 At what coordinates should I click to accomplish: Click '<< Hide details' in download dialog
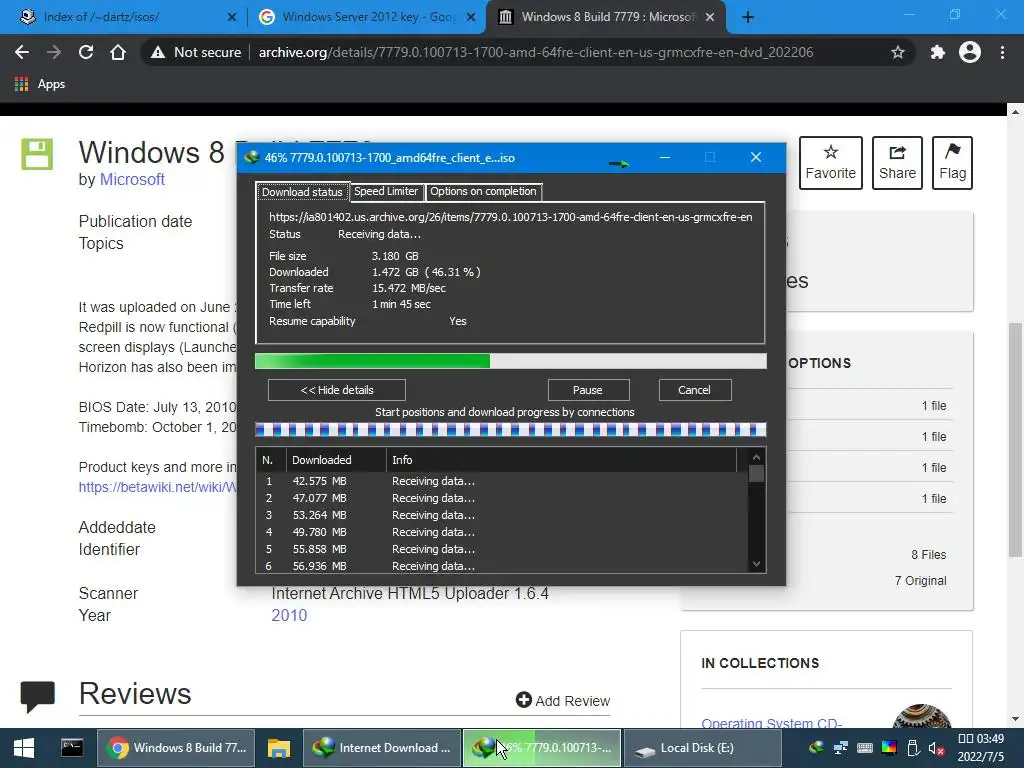[337, 390]
